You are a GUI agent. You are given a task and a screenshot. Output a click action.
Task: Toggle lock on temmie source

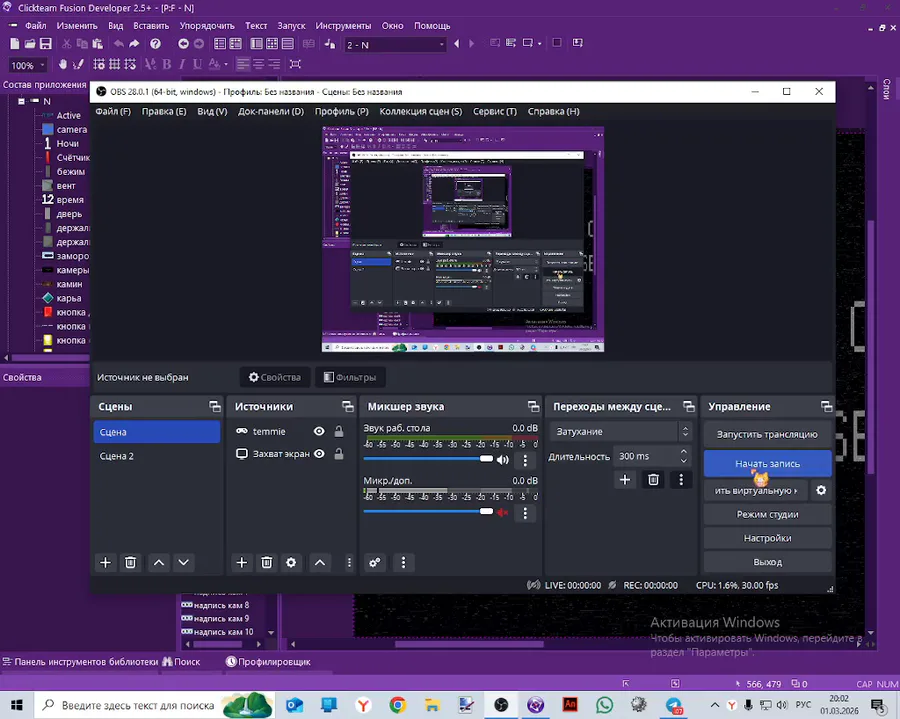339,432
